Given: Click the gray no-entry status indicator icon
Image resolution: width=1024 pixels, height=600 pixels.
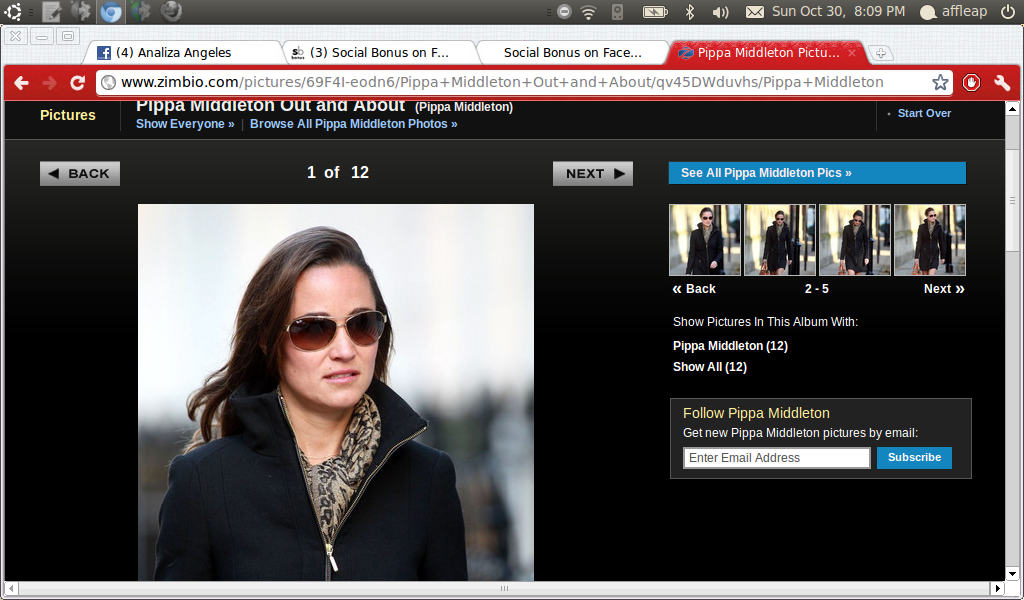Looking at the screenshot, I should (x=564, y=11).
